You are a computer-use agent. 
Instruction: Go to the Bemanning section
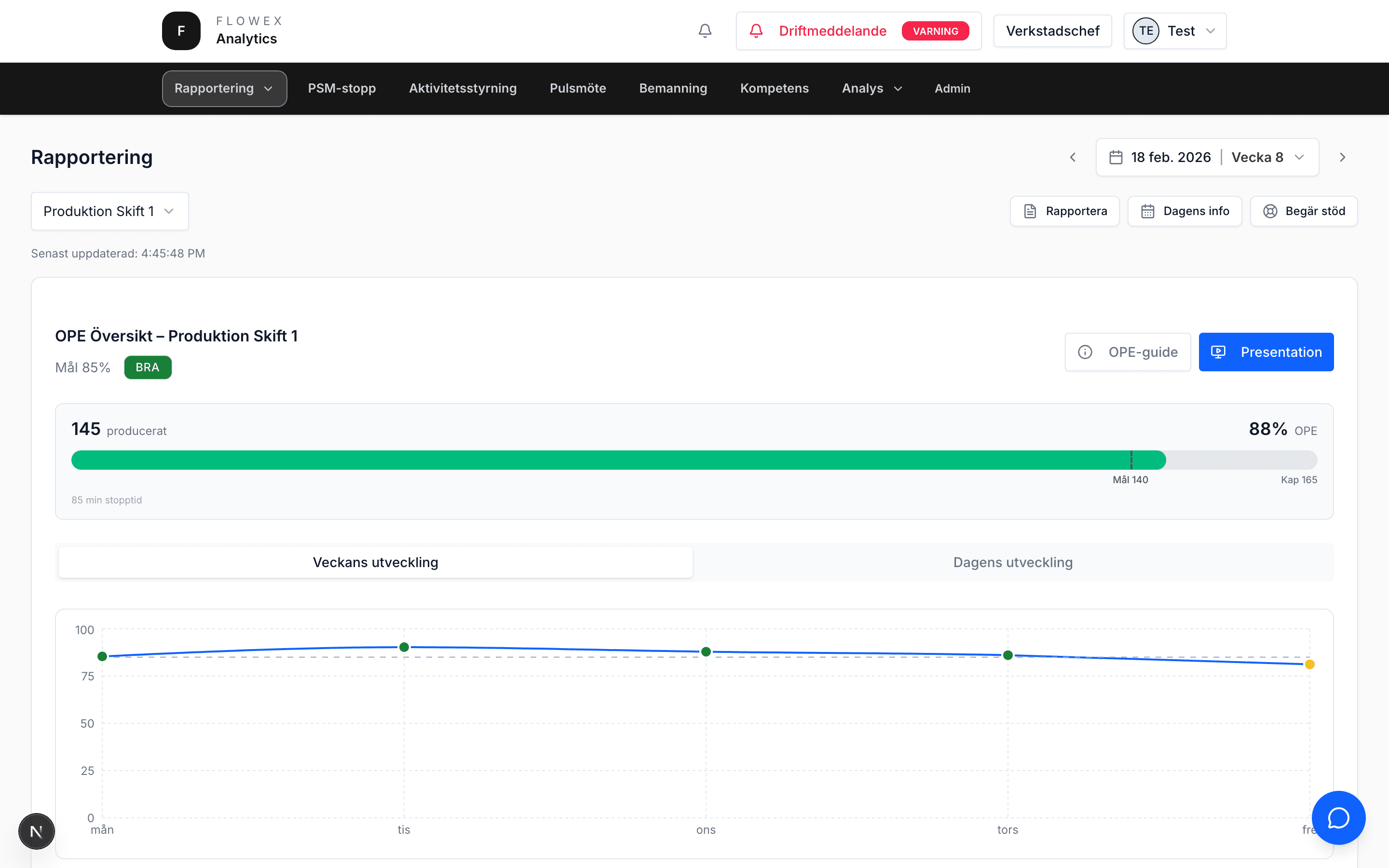coord(673,88)
